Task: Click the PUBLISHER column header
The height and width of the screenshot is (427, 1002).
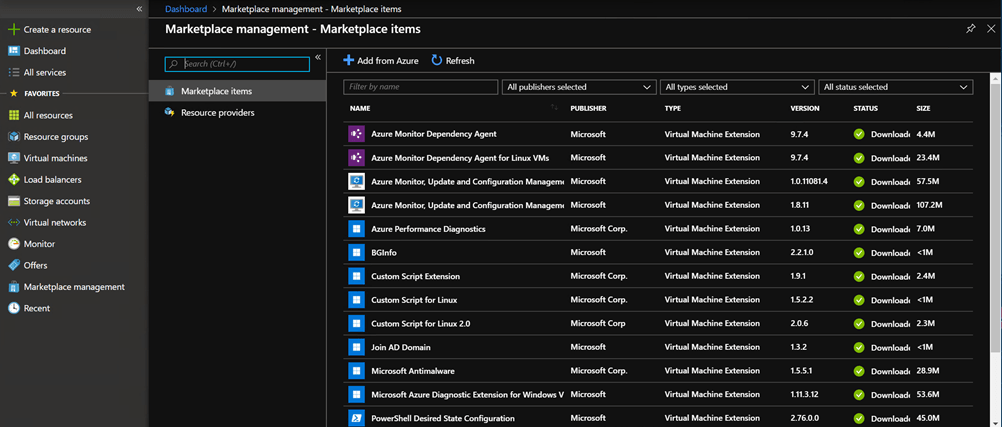Action: [588, 109]
